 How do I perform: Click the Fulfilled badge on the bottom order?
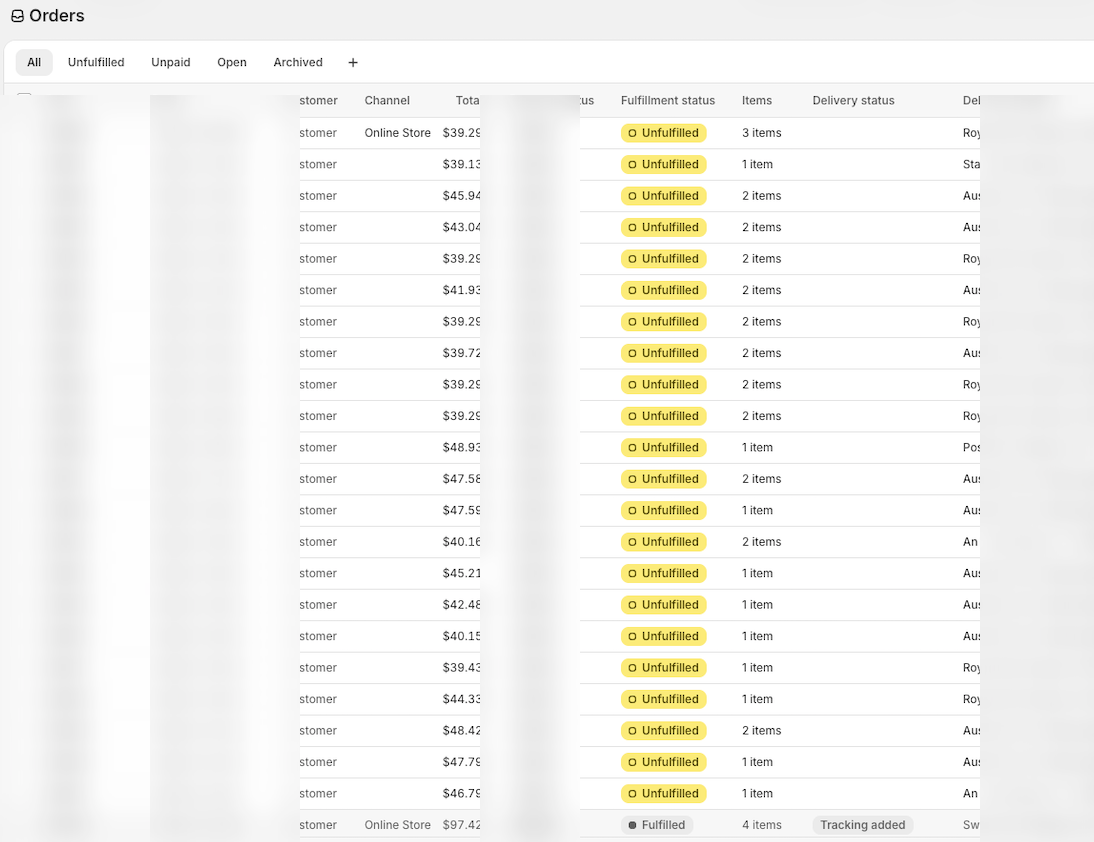pos(656,824)
